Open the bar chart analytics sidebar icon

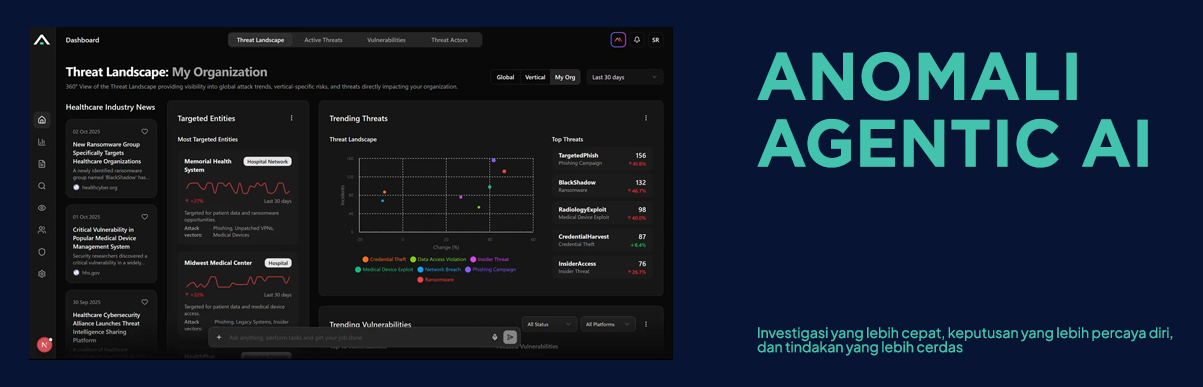point(41,142)
